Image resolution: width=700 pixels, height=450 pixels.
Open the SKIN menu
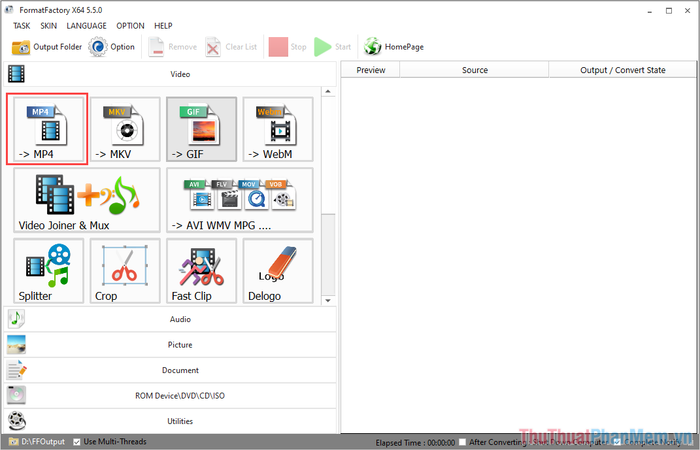point(49,26)
